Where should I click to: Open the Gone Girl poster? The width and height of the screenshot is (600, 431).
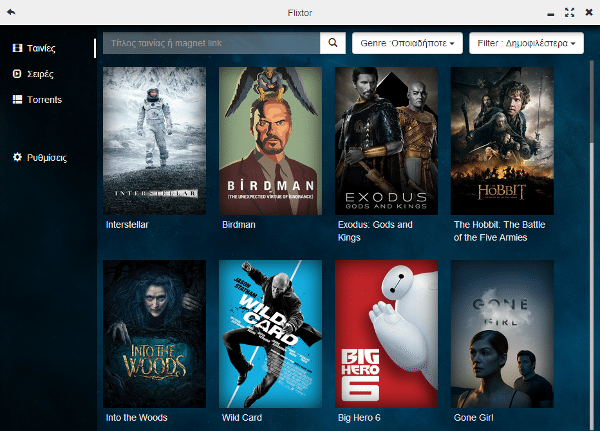point(502,334)
